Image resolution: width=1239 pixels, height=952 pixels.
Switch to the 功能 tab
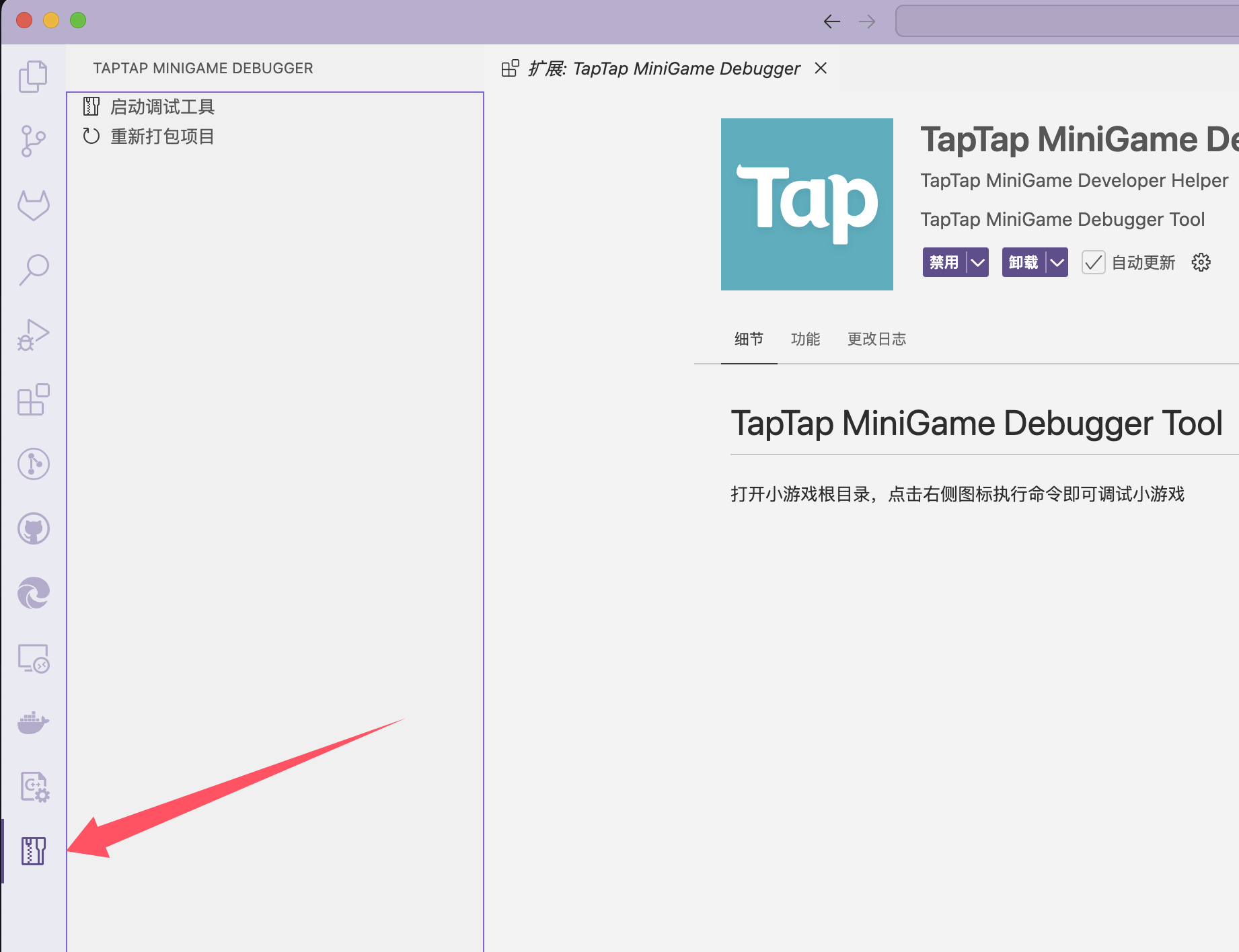805,339
